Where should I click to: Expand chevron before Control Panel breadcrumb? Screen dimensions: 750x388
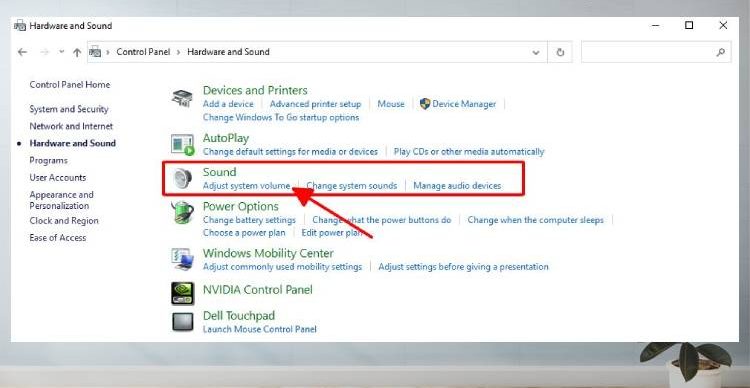click(108, 52)
